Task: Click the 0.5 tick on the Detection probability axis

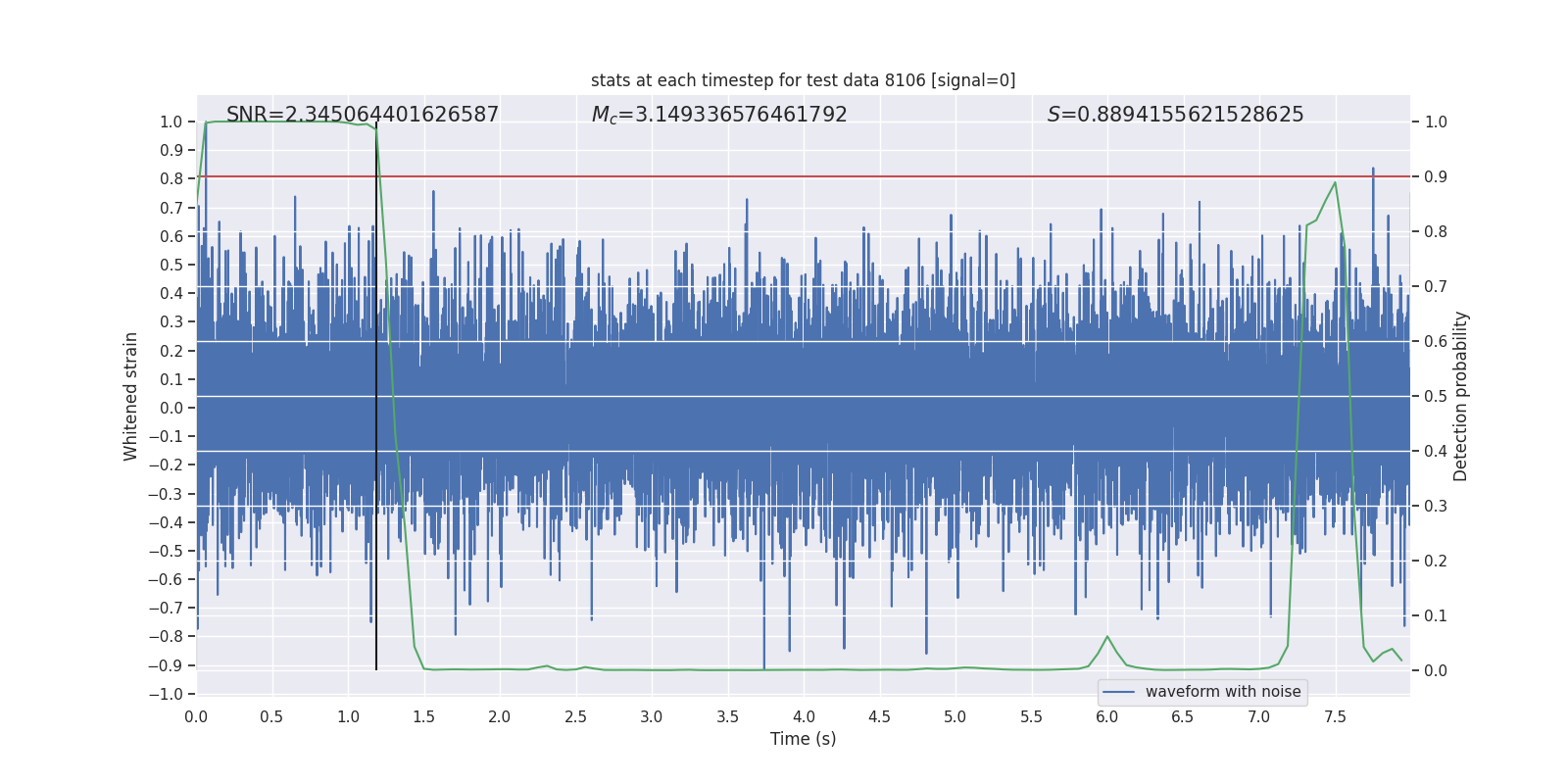Action: click(x=1436, y=396)
